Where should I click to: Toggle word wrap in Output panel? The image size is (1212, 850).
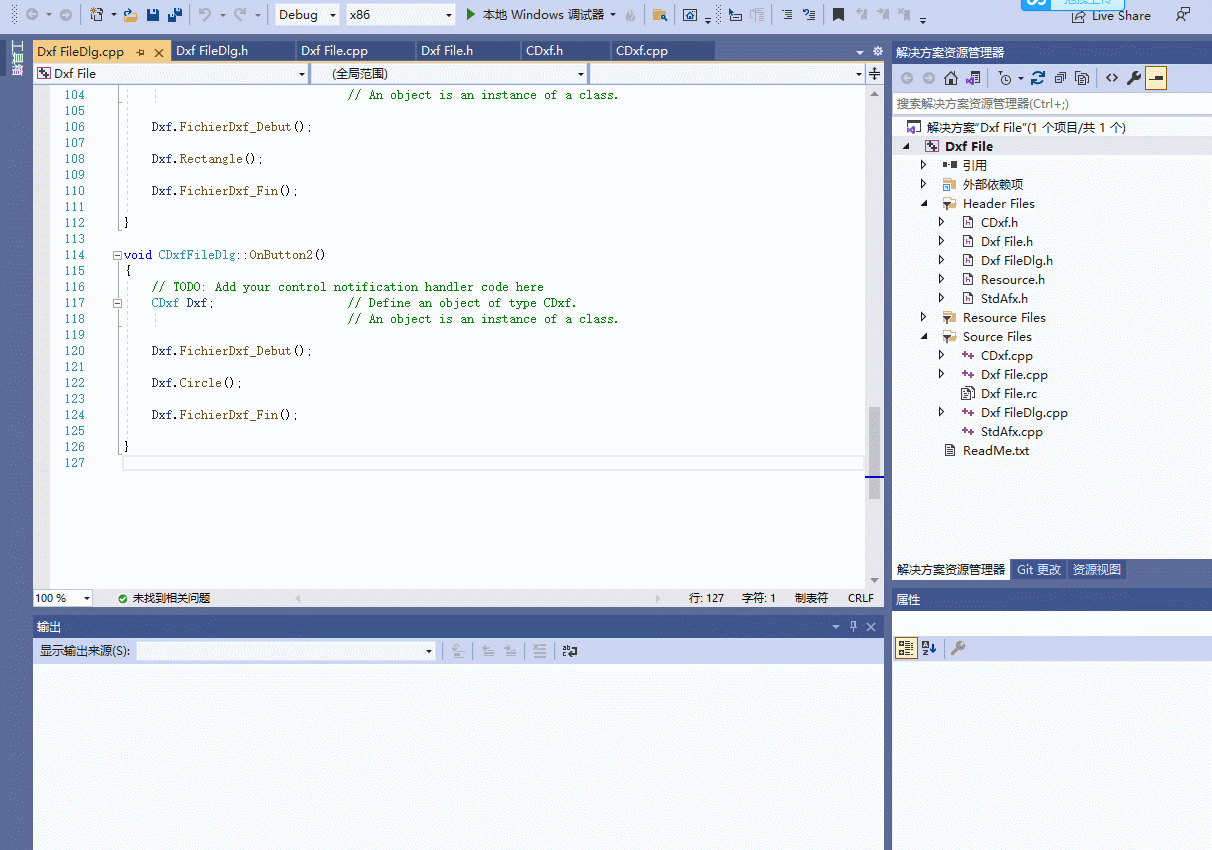(x=570, y=651)
